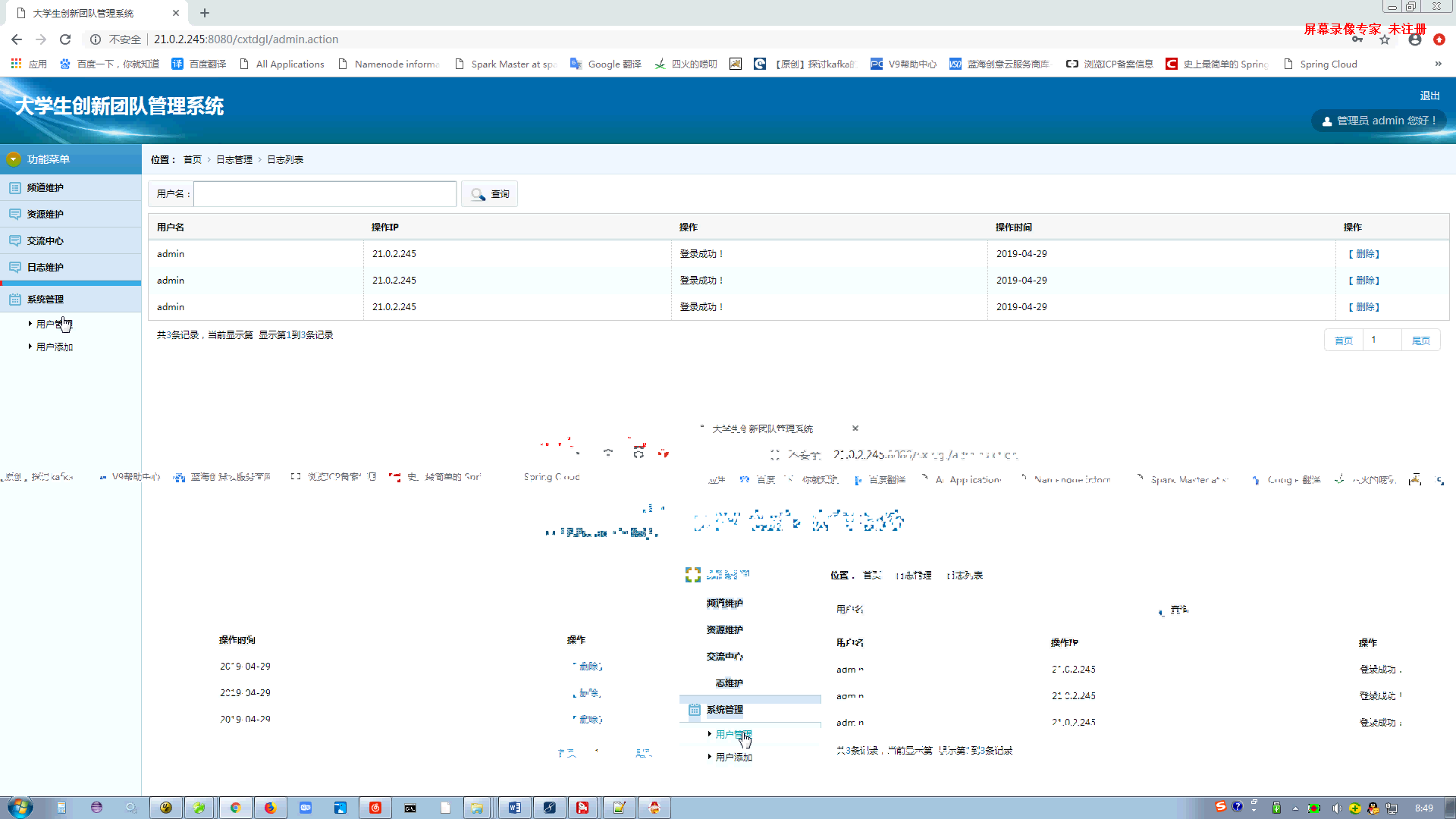The height and width of the screenshot is (819, 1456).
Task: Click the taskbar clock showing 8:49
Action: 1424,808
